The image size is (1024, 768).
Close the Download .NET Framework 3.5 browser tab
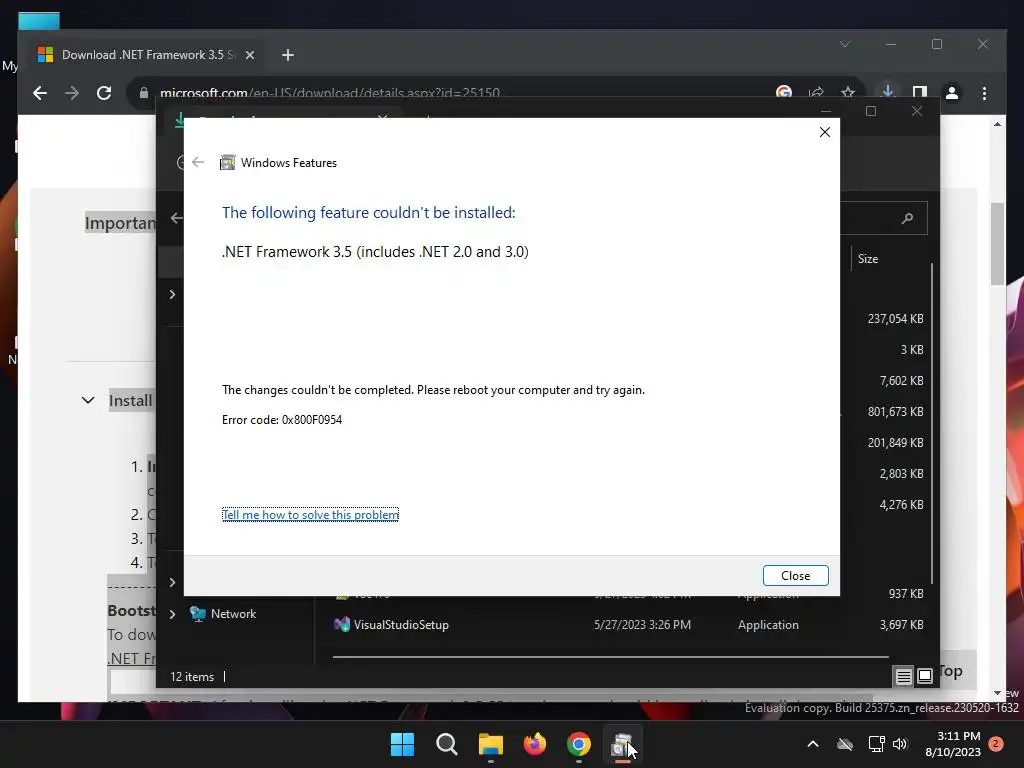click(x=249, y=56)
